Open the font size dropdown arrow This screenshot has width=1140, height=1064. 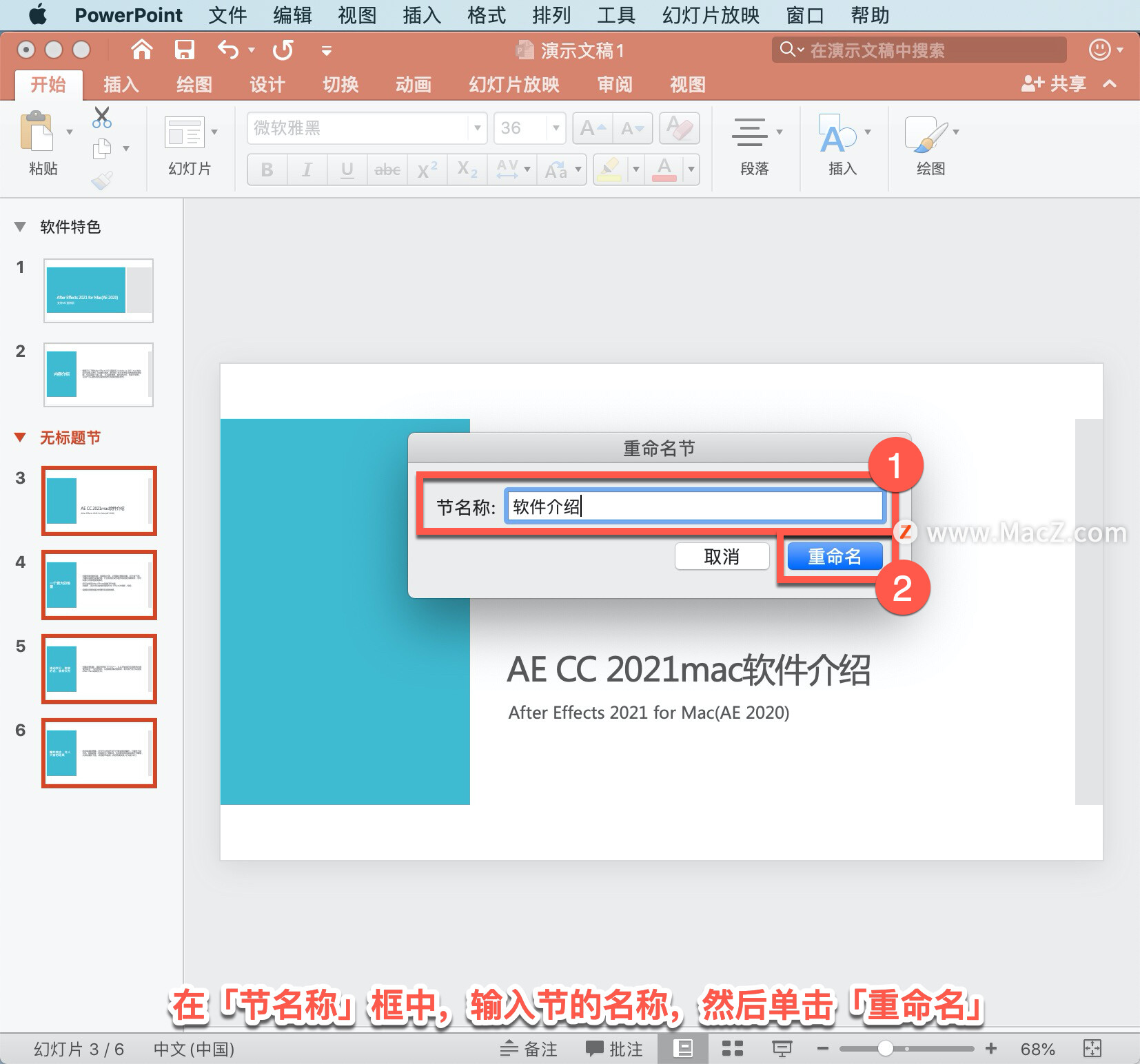[556, 128]
